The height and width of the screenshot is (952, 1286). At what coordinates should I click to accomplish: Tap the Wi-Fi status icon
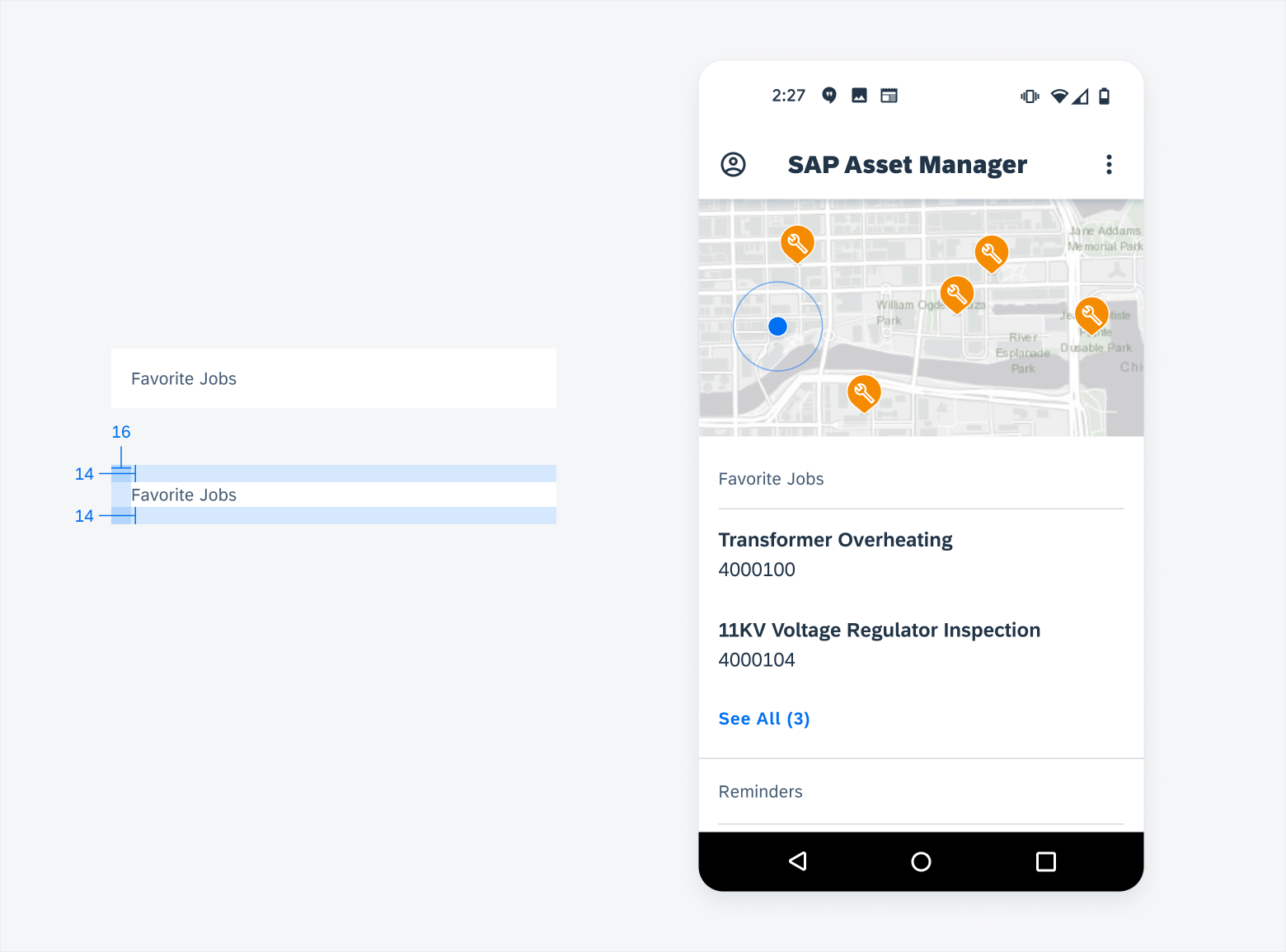pyautogui.click(x=1059, y=96)
